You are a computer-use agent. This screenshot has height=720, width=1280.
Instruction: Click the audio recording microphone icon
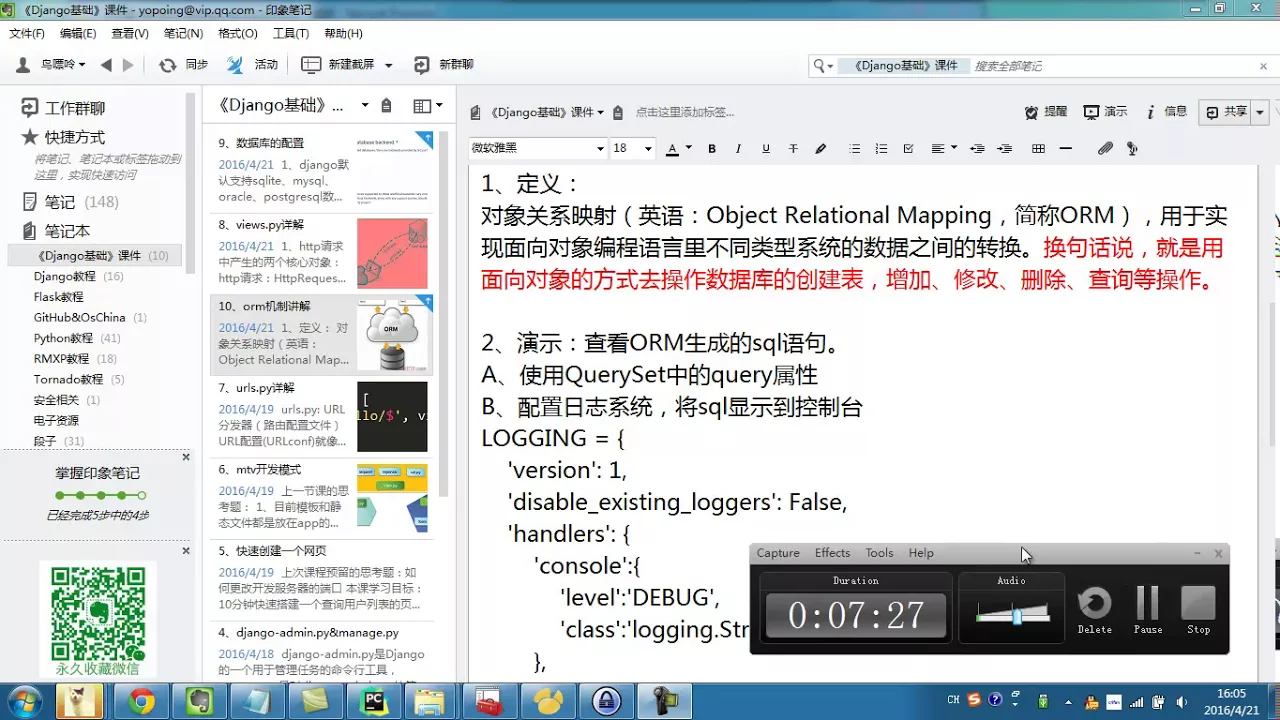[1132, 149]
